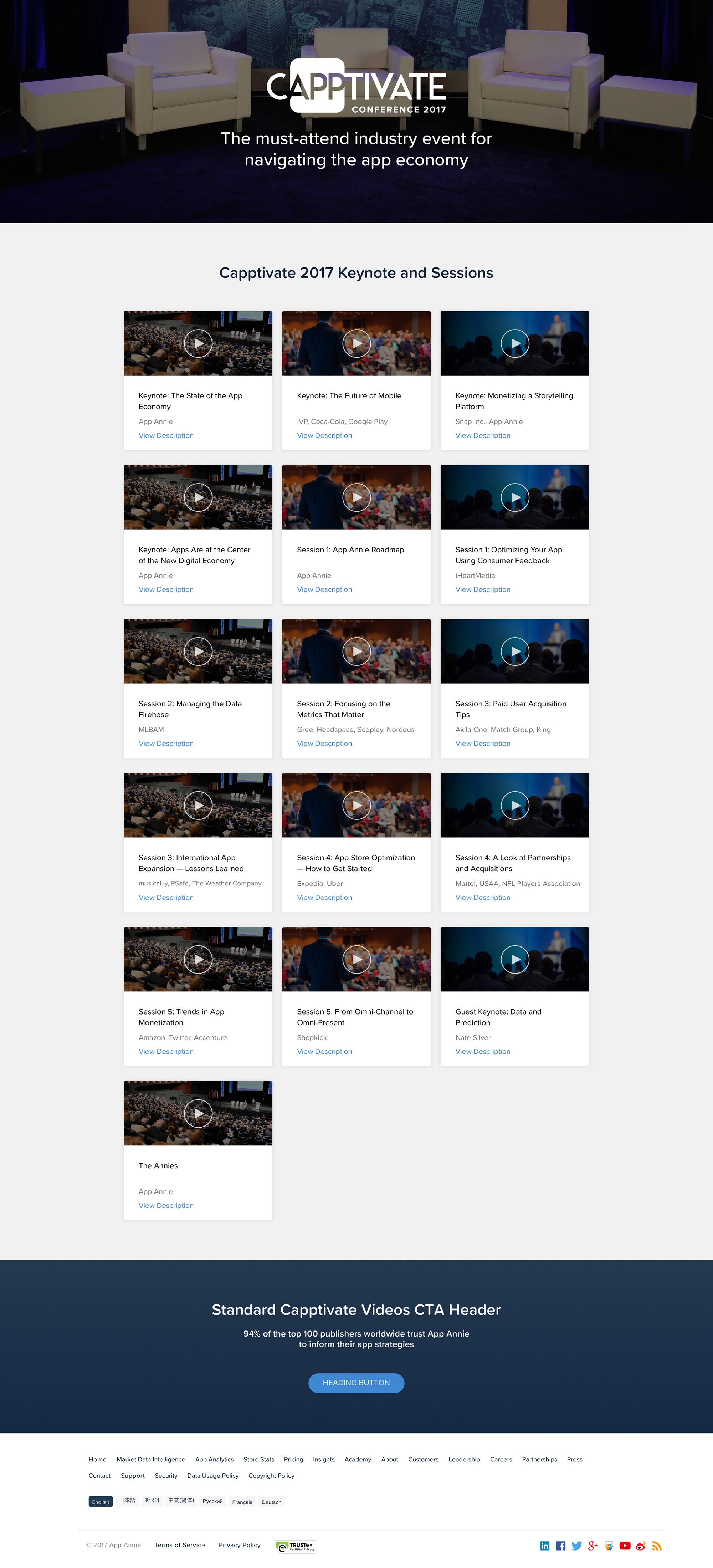
Task: Open Careers footer link
Action: pos(501,1459)
